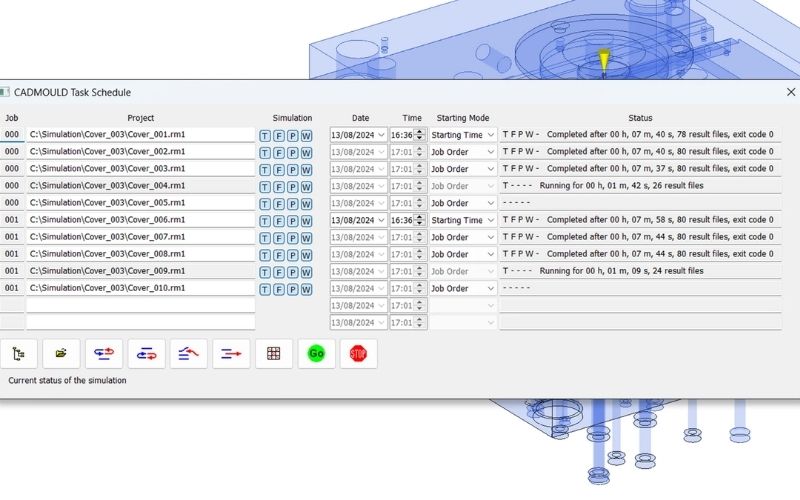Open date picker for Cover_006.rm1 row
This screenshot has height=500, width=800.
(x=358, y=220)
